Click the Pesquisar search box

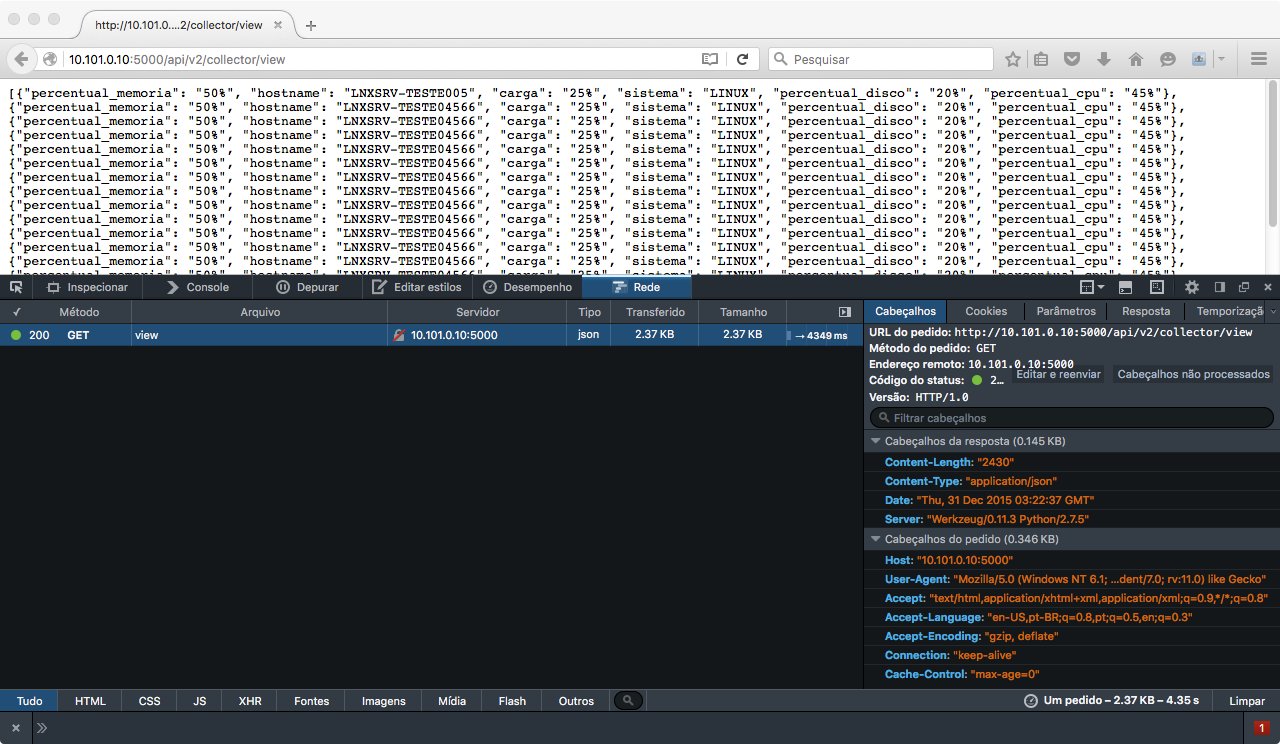pyautogui.click(x=881, y=59)
